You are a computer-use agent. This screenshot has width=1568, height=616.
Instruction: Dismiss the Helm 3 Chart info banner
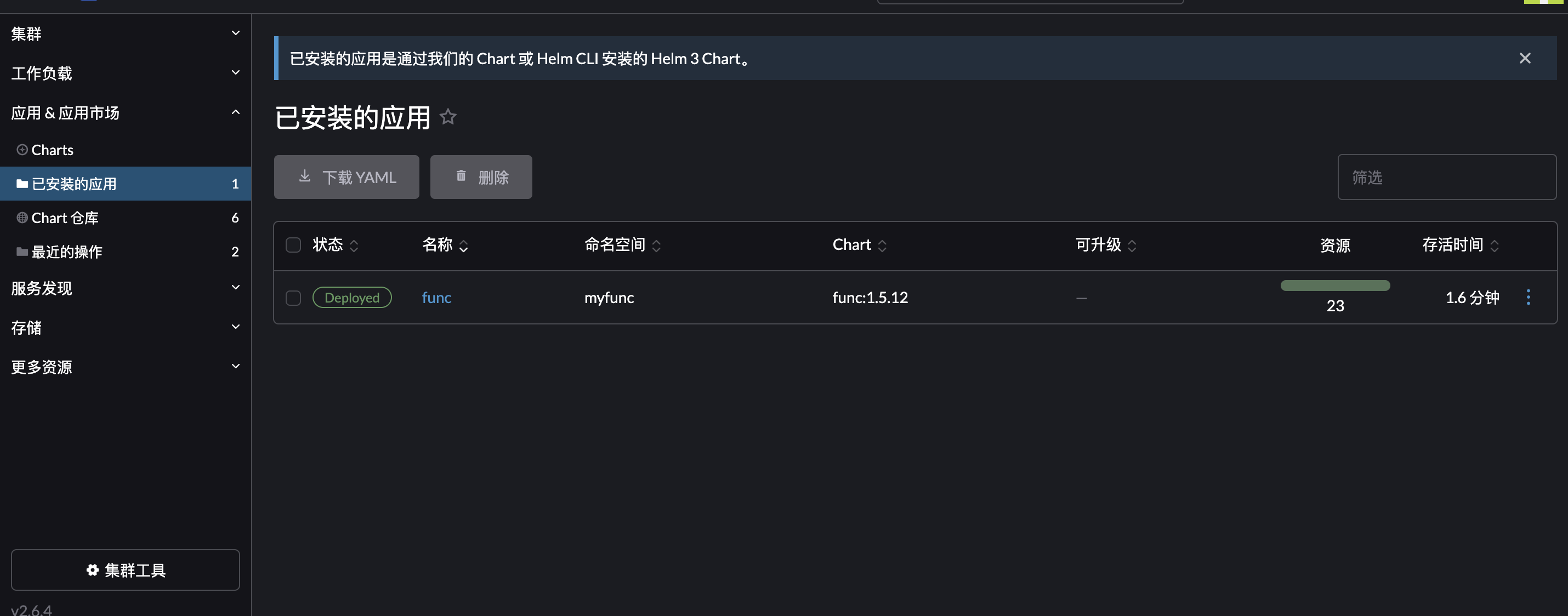1524,58
